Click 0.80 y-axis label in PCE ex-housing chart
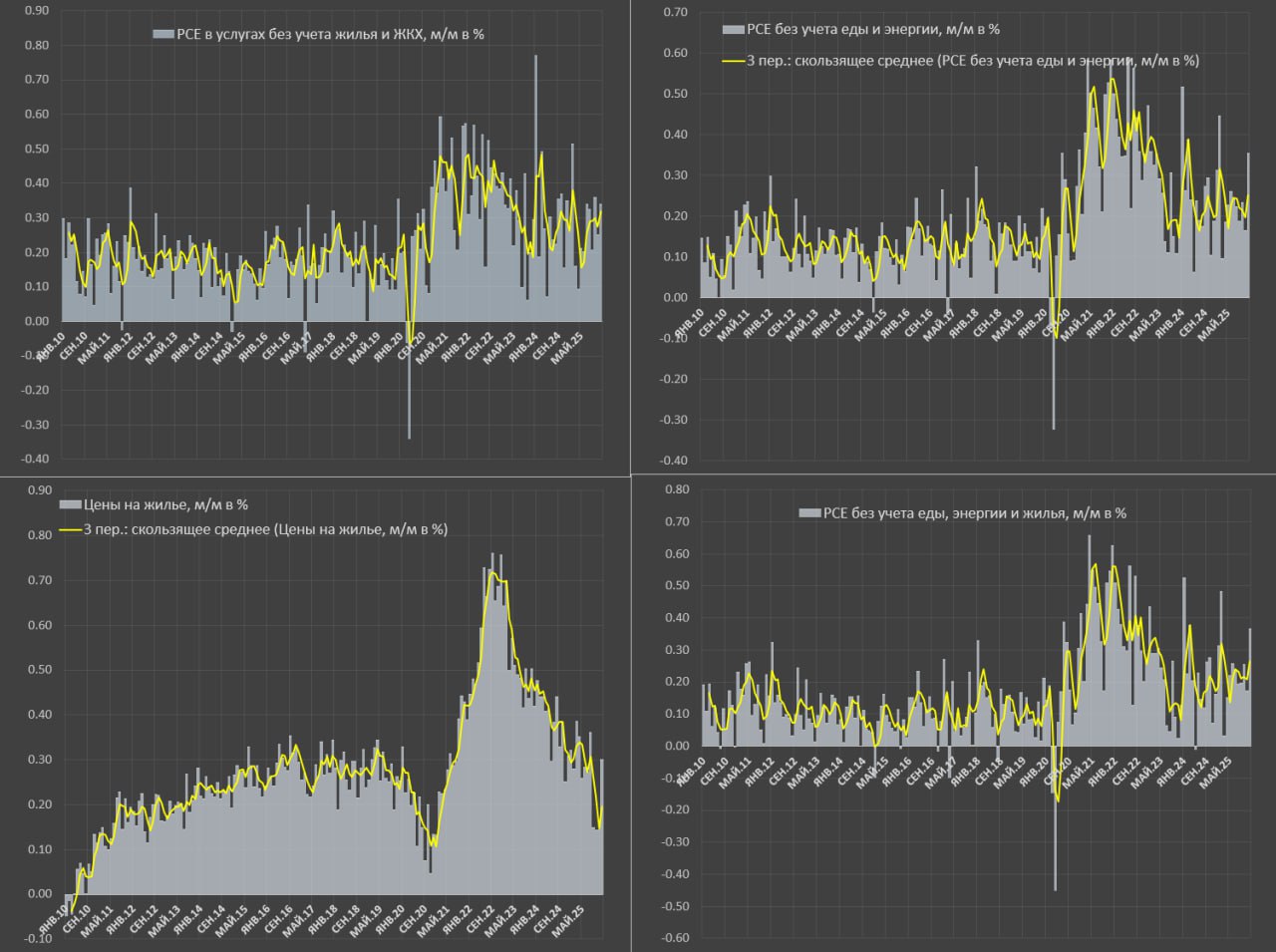 [x=676, y=489]
